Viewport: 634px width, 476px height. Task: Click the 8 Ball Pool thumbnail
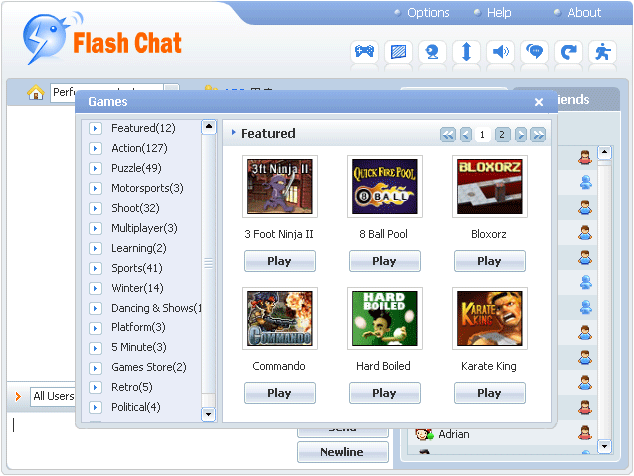coord(385,186)
